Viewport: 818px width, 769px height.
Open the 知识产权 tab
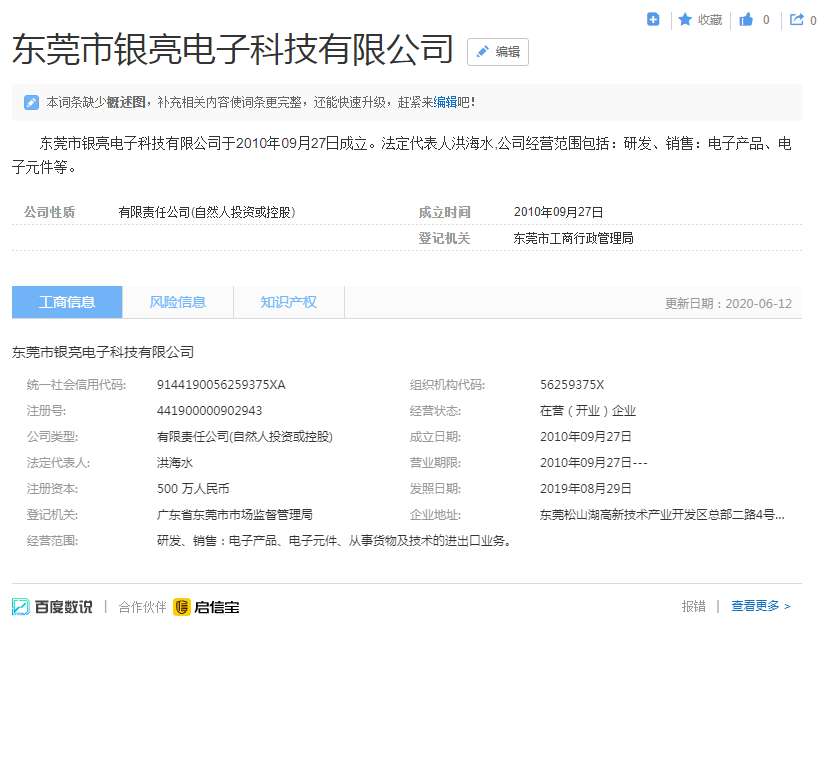point(289,302)
